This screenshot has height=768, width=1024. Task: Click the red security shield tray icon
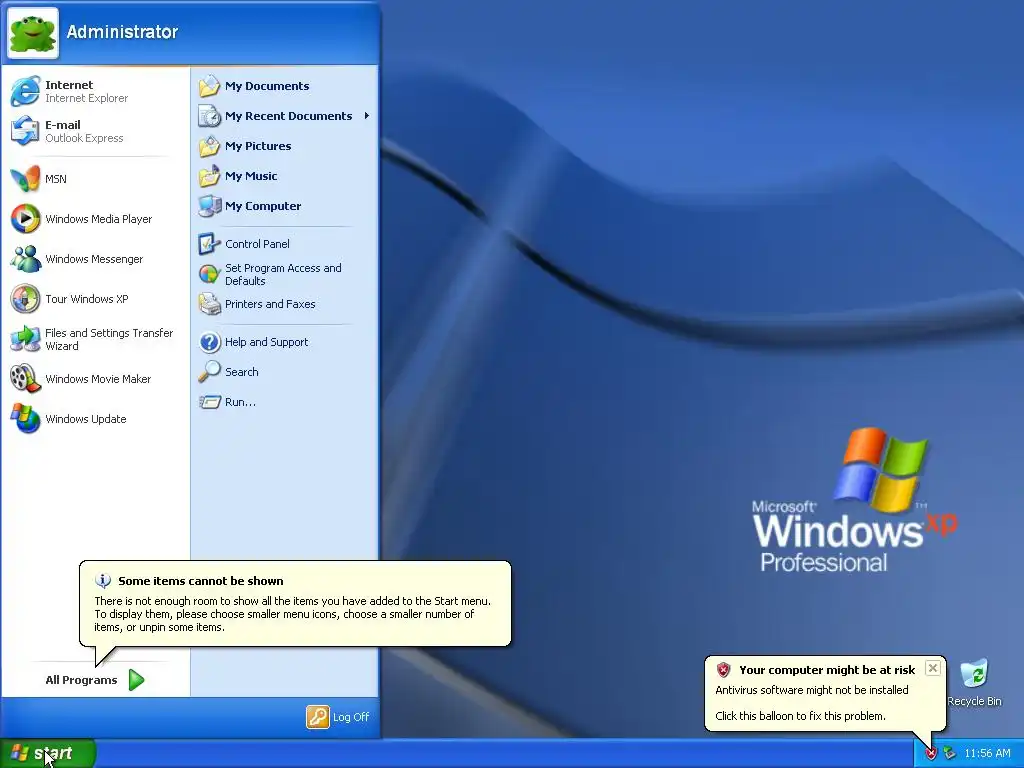coord(931,754)
